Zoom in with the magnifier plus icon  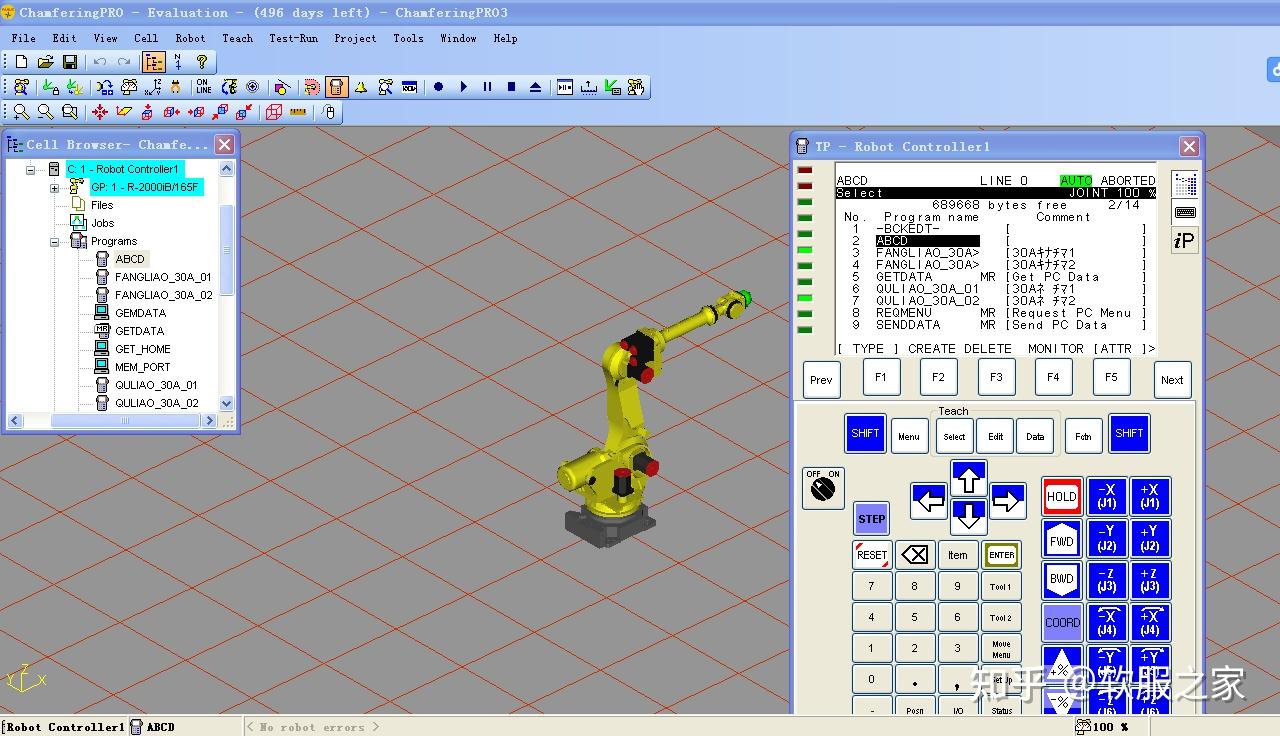tap(21, 112)
